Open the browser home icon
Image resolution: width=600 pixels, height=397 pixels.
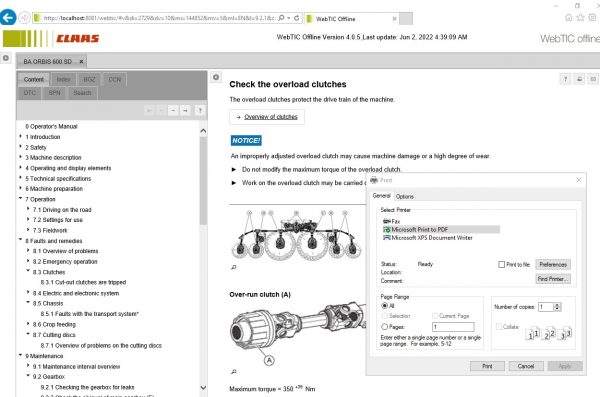(x=569, y=18)
